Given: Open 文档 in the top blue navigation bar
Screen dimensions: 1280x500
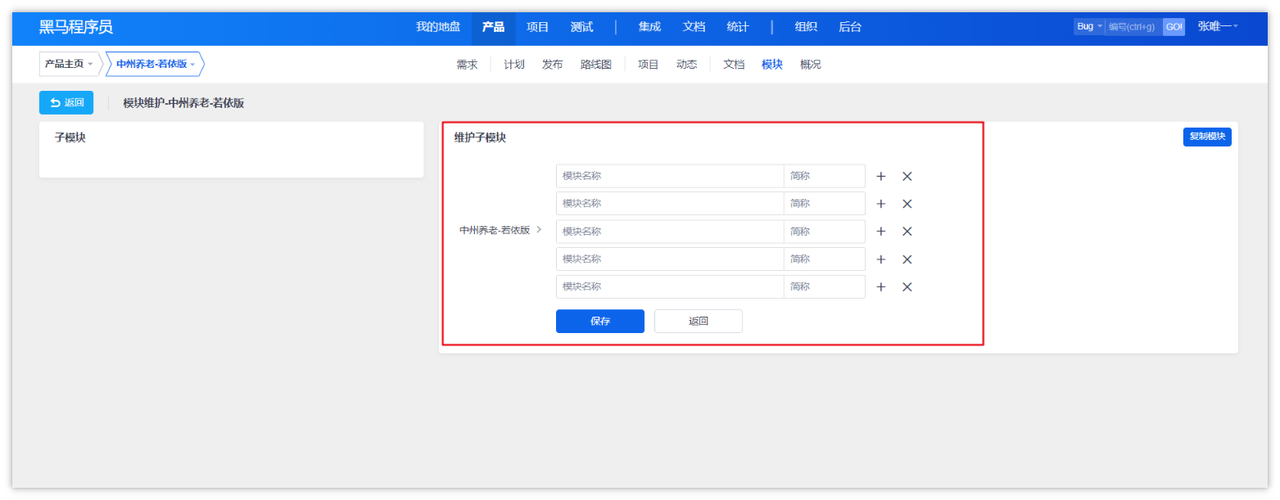Looking at the screenshot, I should (694, 27).
